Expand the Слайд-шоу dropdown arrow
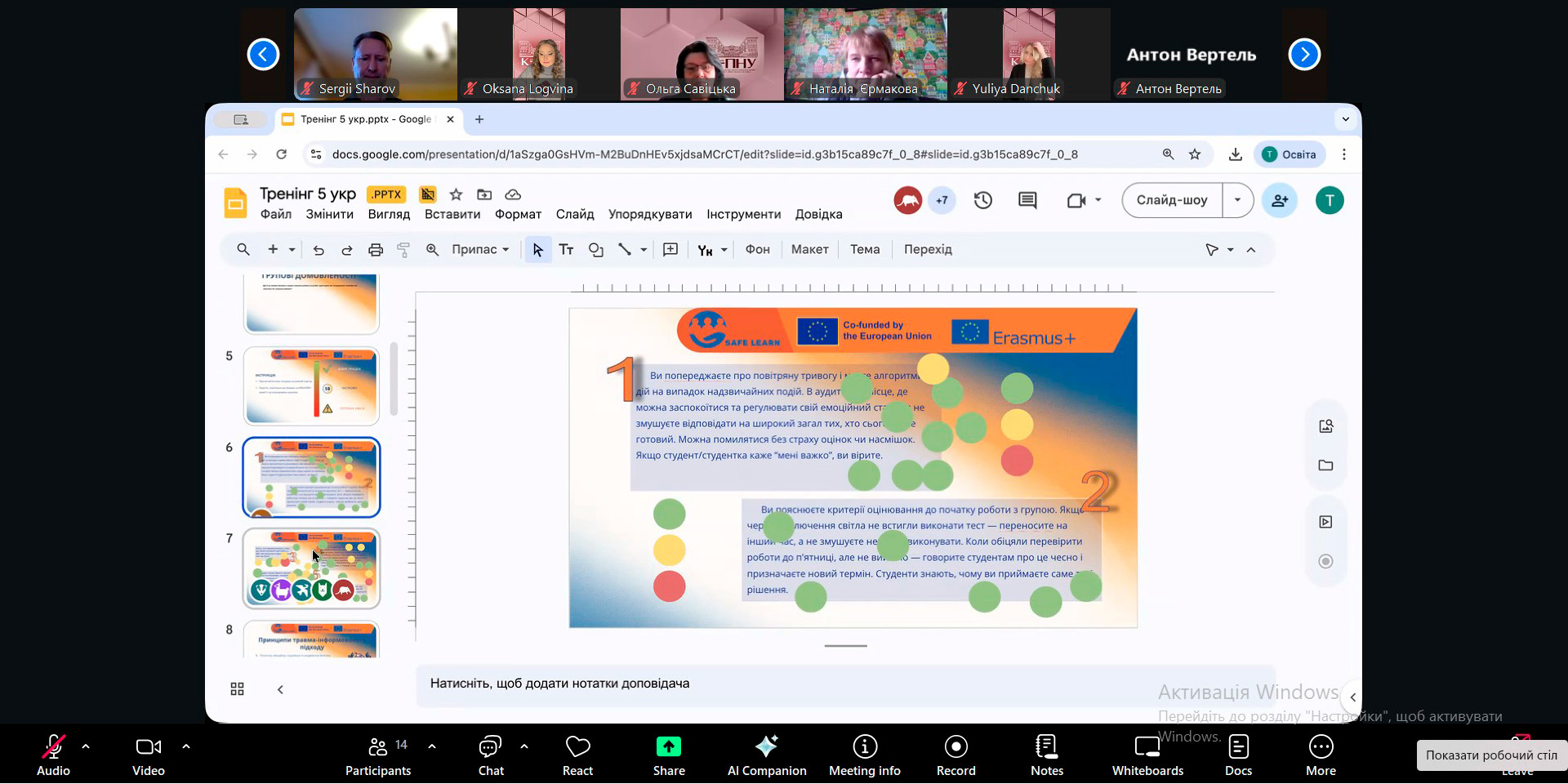This screenshot has height=784, width=1568. point(1237,200)
